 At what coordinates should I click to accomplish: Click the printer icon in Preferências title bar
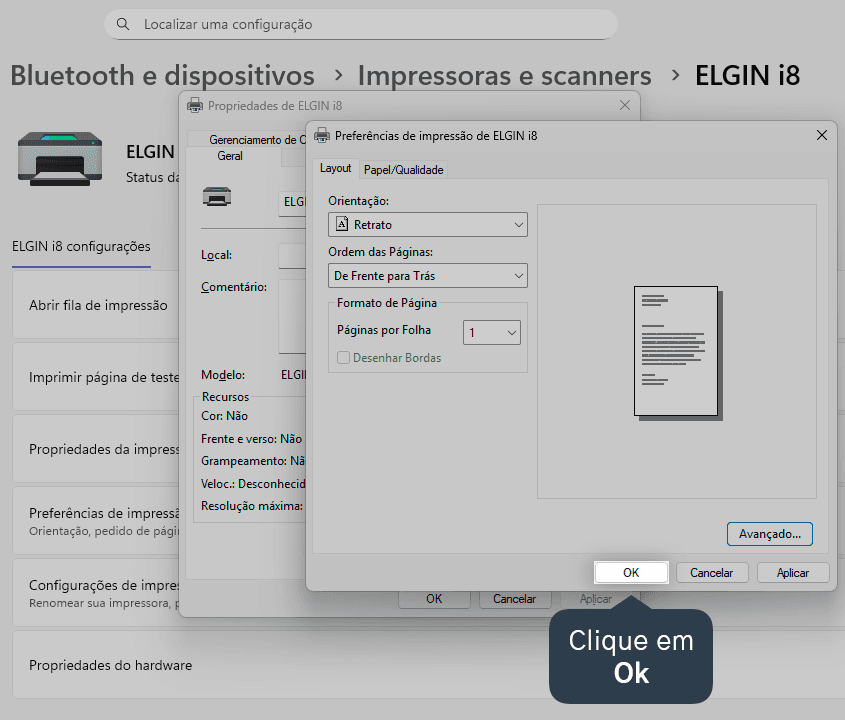click(x=322, y=135)
